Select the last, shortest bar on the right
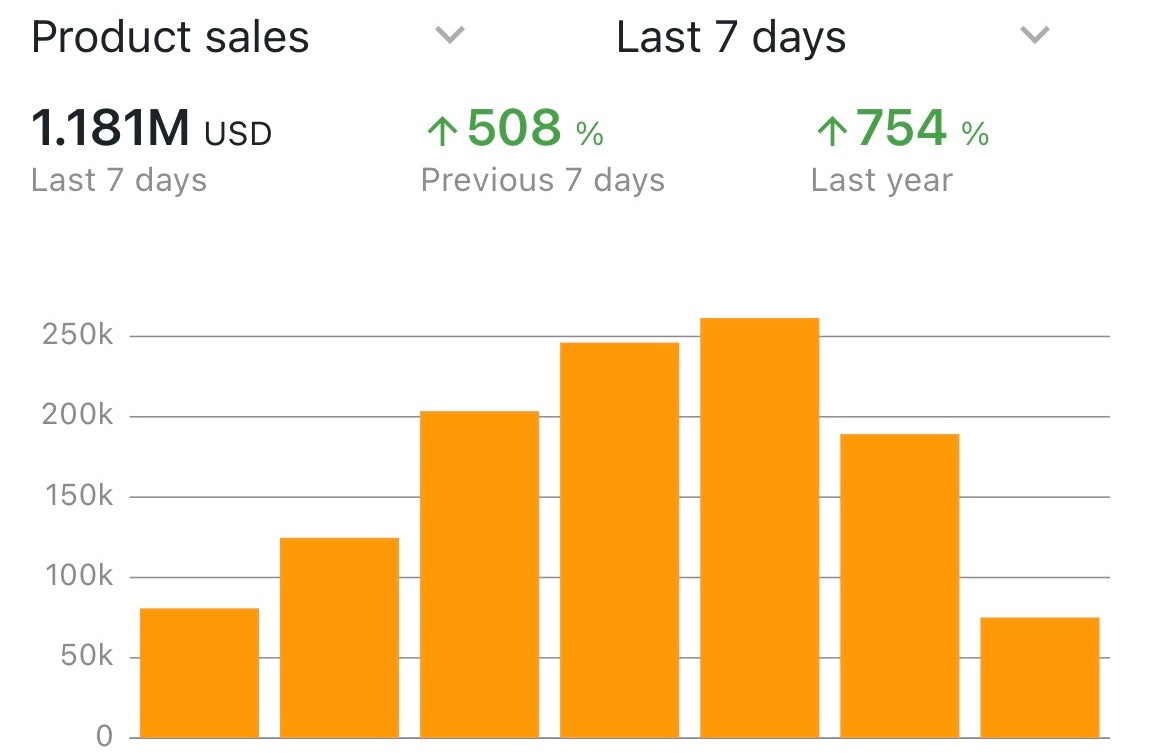Image resolution: width=1169 pixels, height=753 pixels. (1040, 678)
